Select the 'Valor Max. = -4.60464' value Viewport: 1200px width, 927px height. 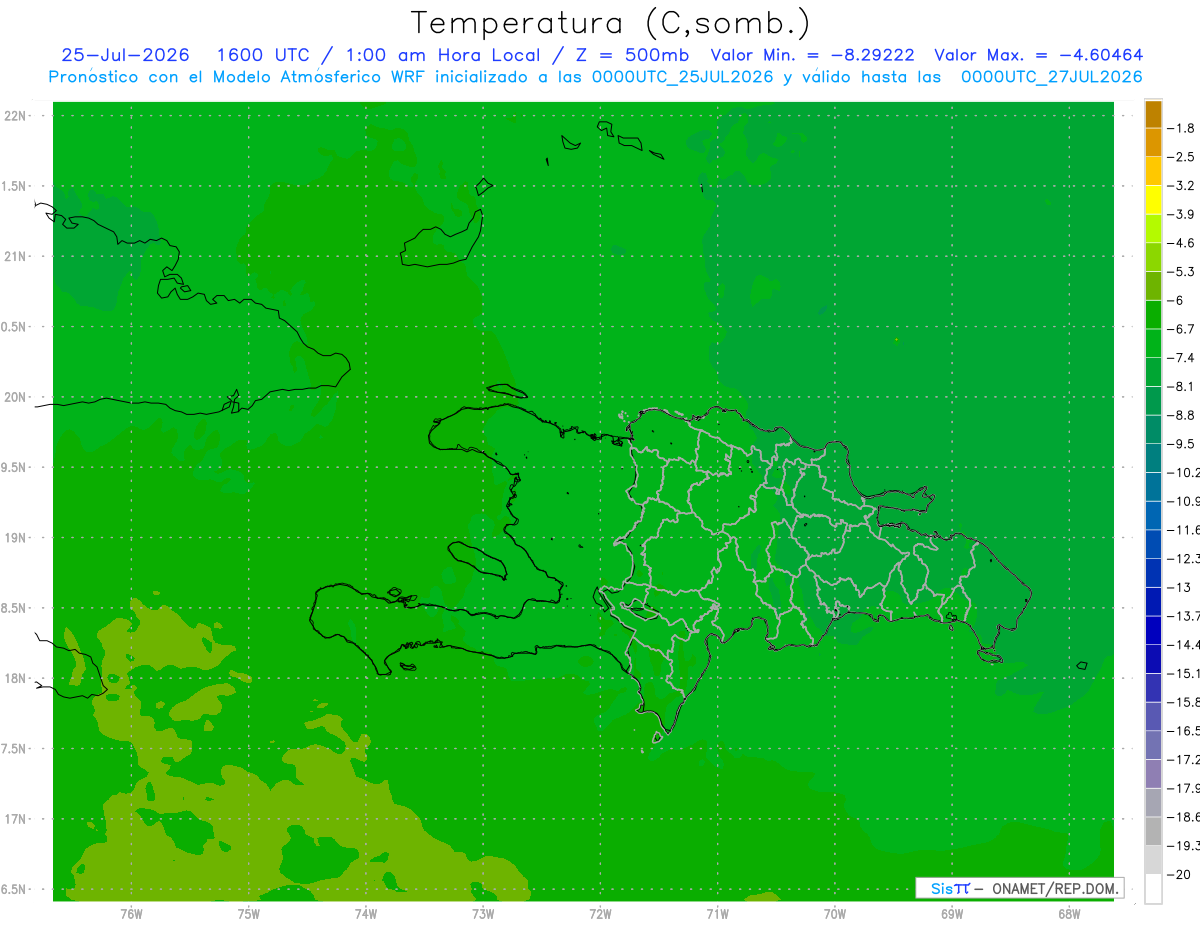click(x=1038, y=55)
